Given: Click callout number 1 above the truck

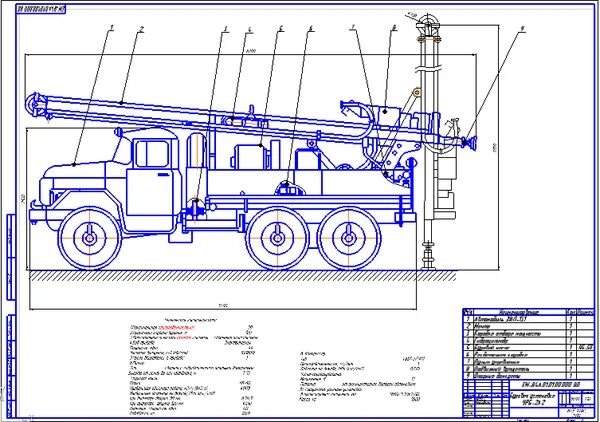Looking at the screenshot, I should pos(112,28).
